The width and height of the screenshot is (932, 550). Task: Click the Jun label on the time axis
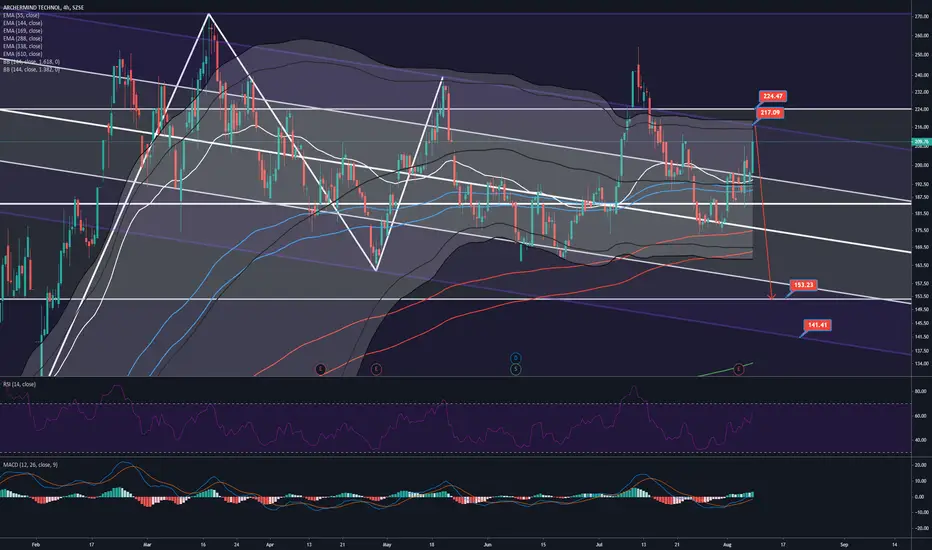tap(487, 544)
